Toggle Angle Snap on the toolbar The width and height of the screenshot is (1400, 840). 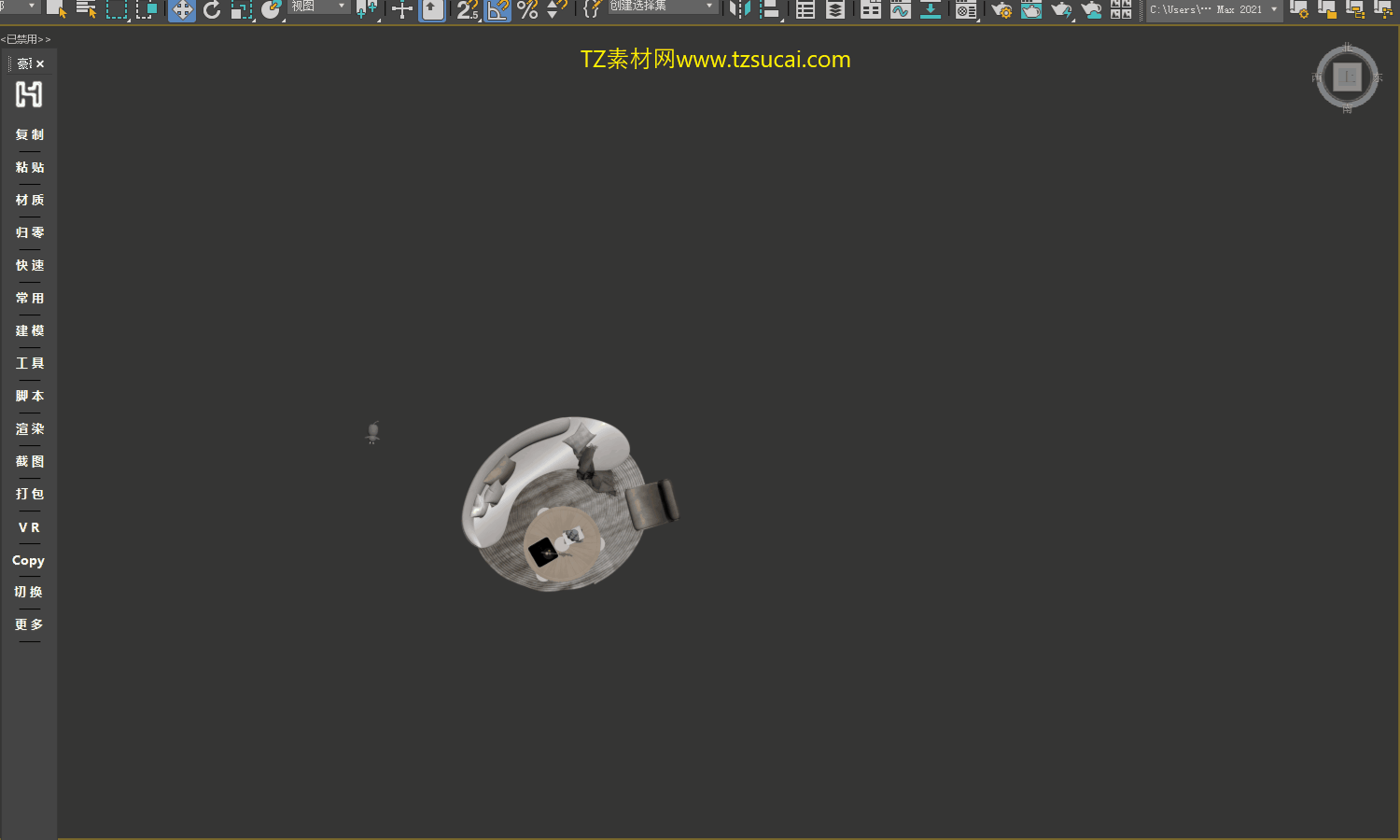point(497,9)
